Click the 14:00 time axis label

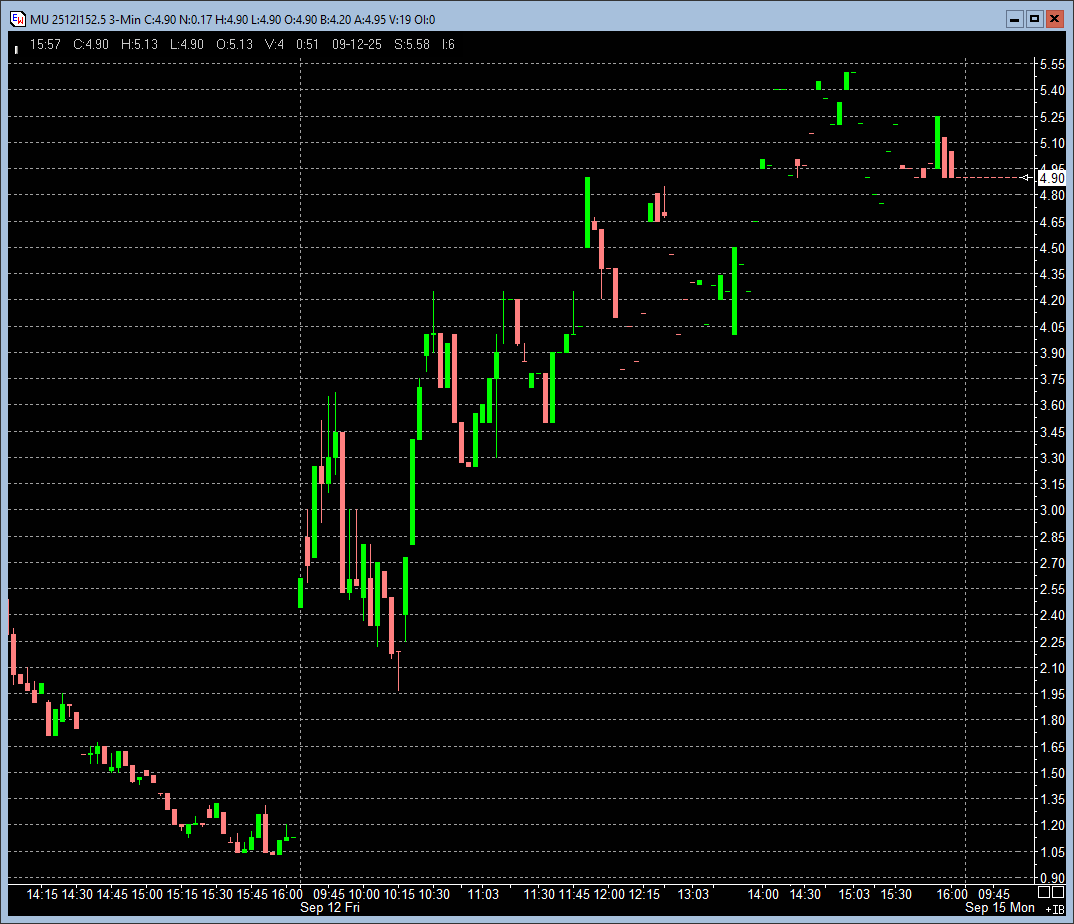click(763, 894)
